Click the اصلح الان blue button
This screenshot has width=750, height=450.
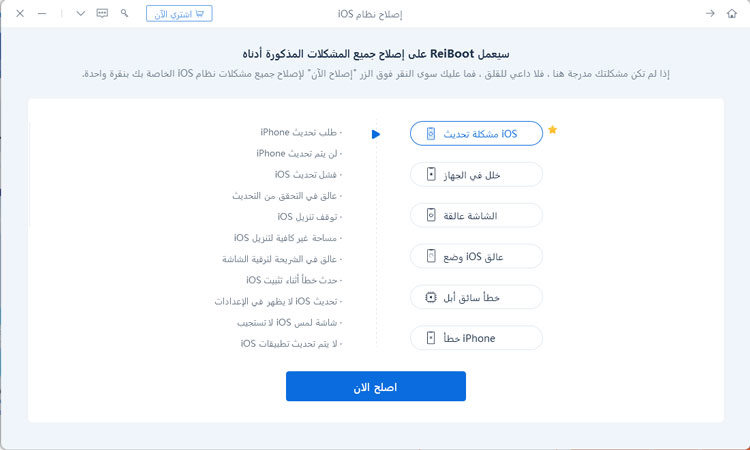point(375,386)
